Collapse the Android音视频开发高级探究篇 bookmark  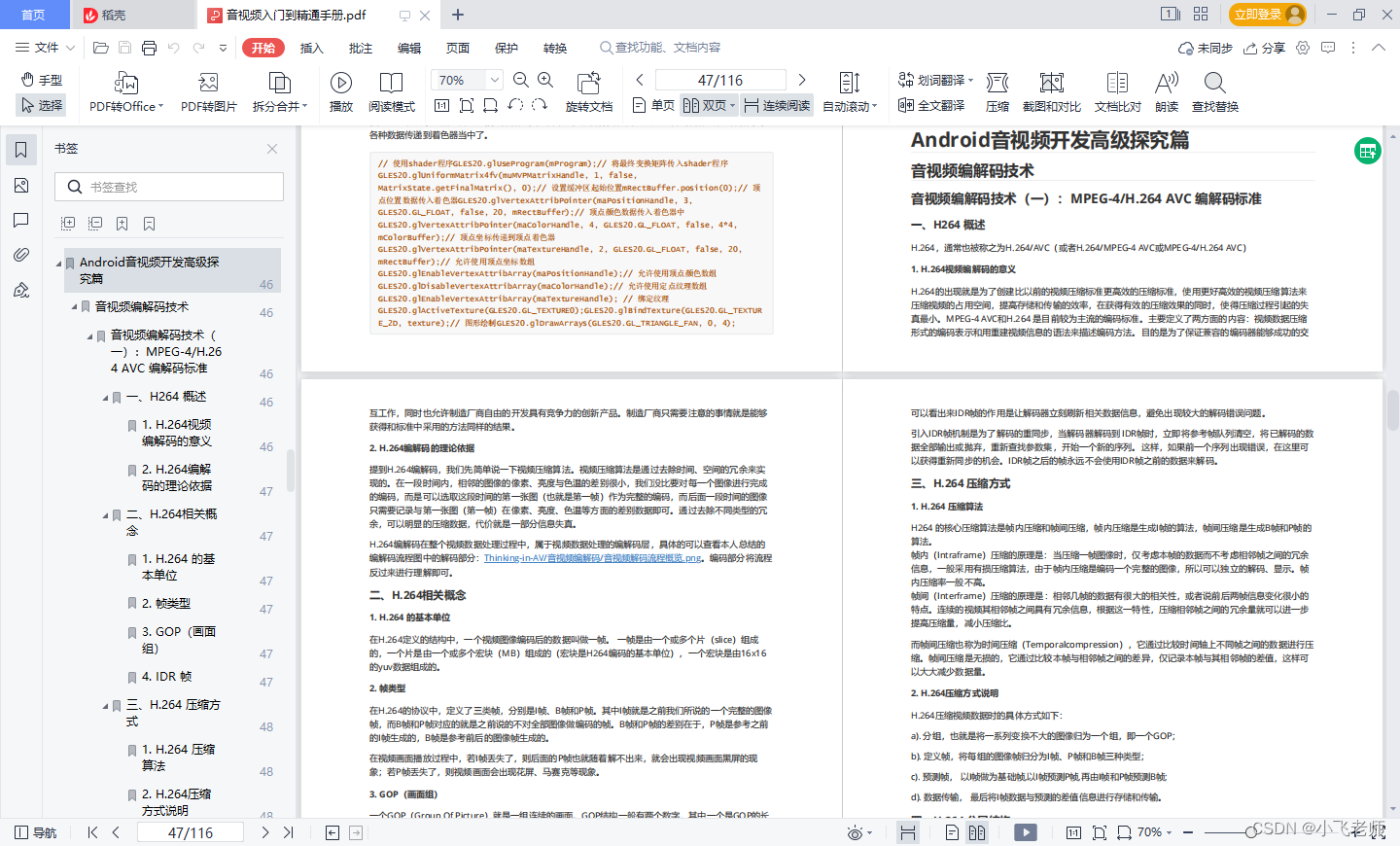tap(58, 264)
